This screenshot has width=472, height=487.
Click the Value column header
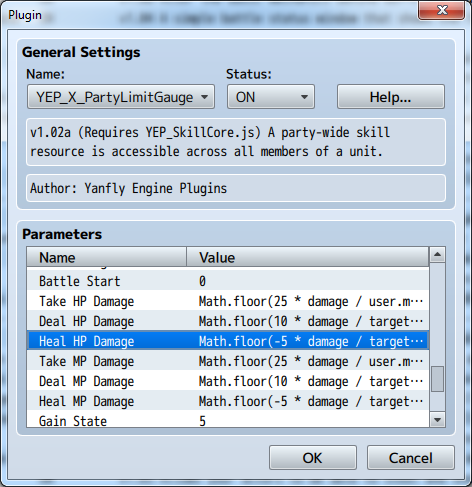(308, 257)
